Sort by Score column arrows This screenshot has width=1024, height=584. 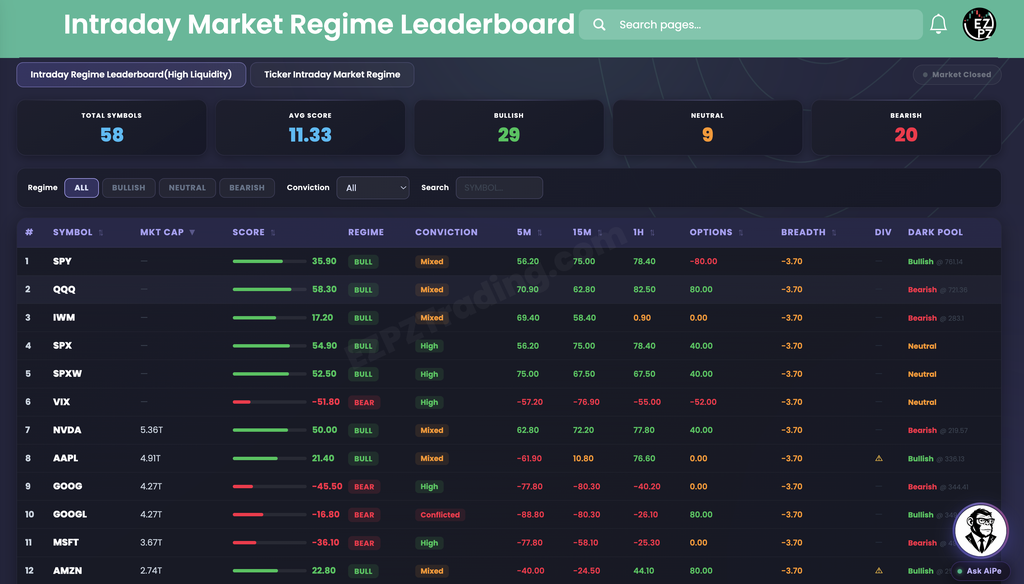[x=273, y=233]
